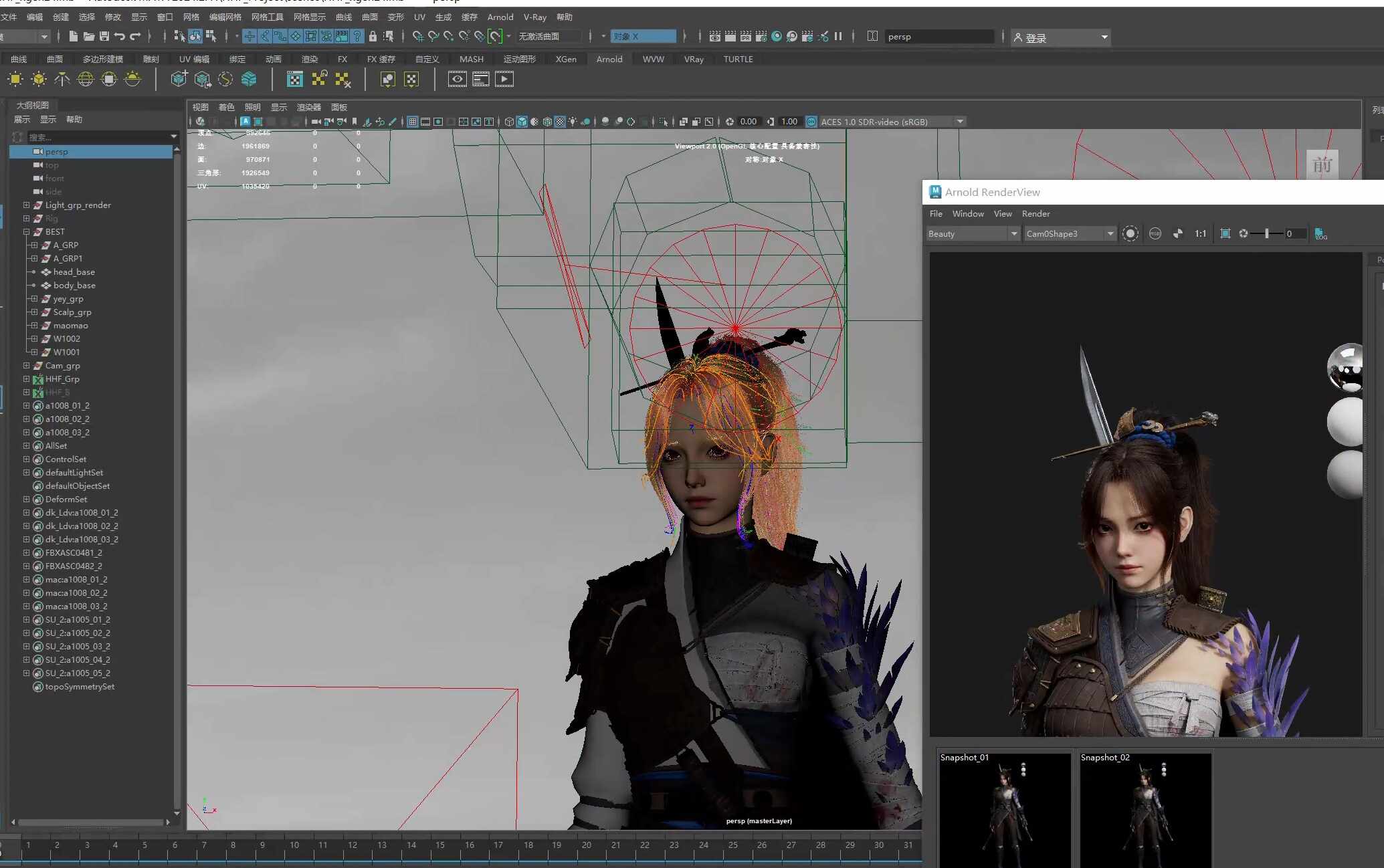The height and width of the screenshot is (868, 1384).
Task: Click the Undo arrow icon
Action: pos(120,36)
